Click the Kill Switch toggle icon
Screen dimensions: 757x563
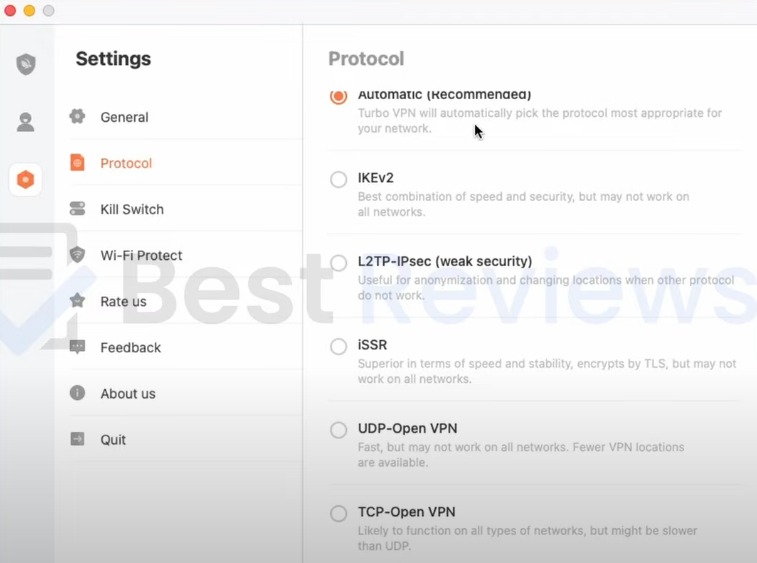77,209
